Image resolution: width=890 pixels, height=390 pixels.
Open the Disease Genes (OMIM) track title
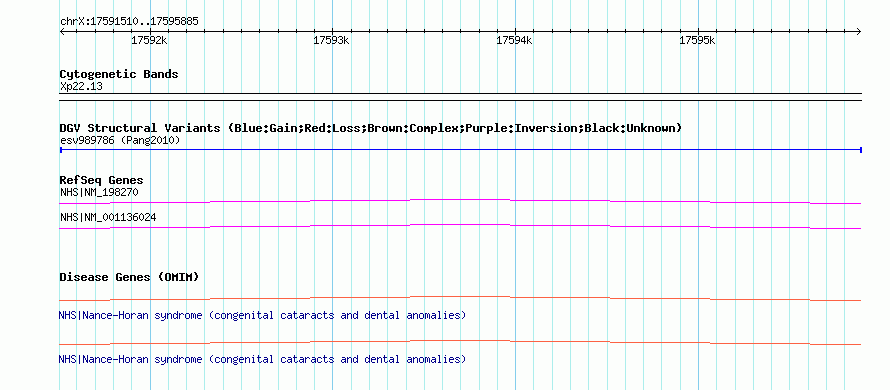coord(129,277)
